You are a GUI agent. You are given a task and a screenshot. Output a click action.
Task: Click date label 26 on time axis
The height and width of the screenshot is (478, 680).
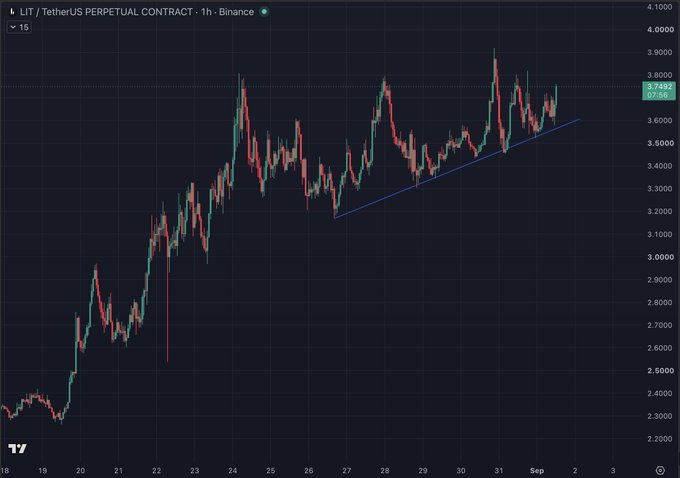pos(309,471)
